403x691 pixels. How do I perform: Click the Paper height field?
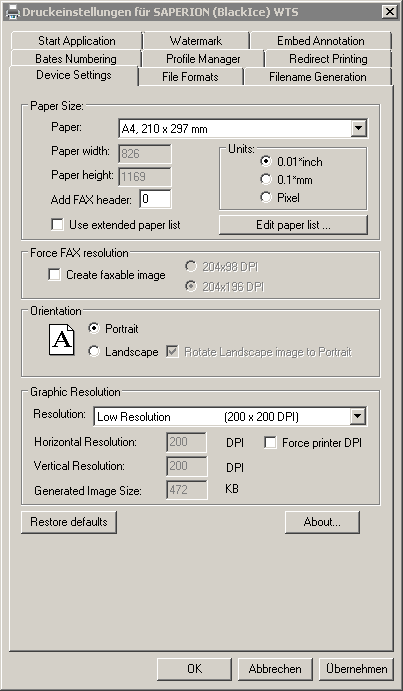(145, 177)
